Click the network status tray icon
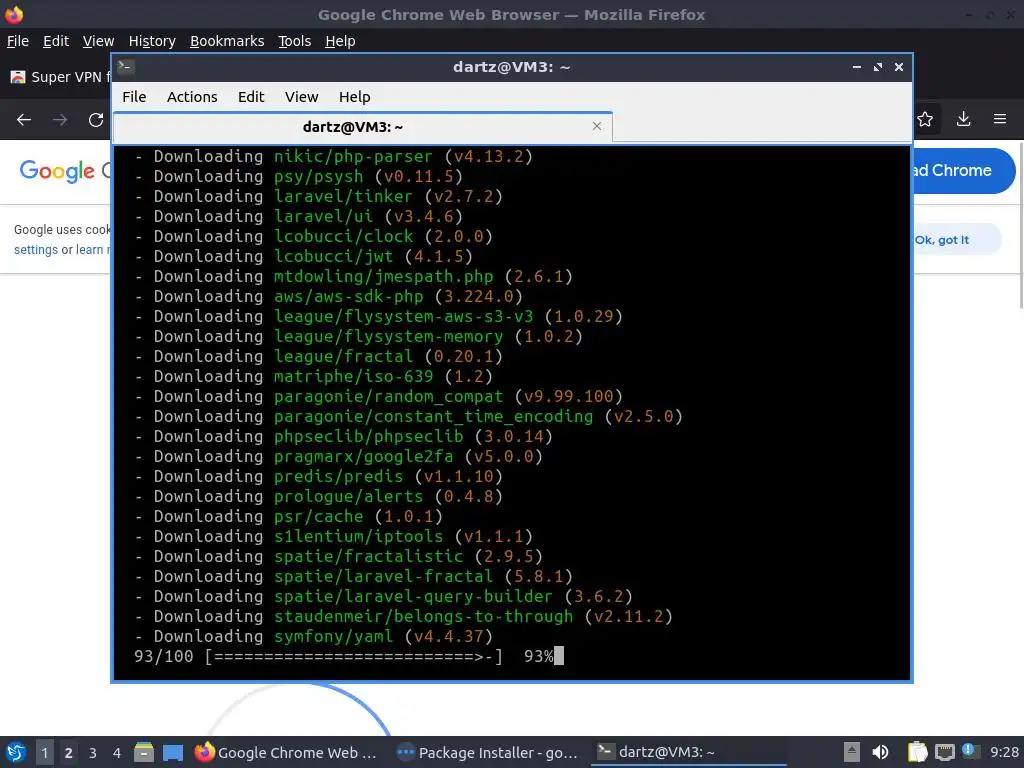 [x=945, y=752]
